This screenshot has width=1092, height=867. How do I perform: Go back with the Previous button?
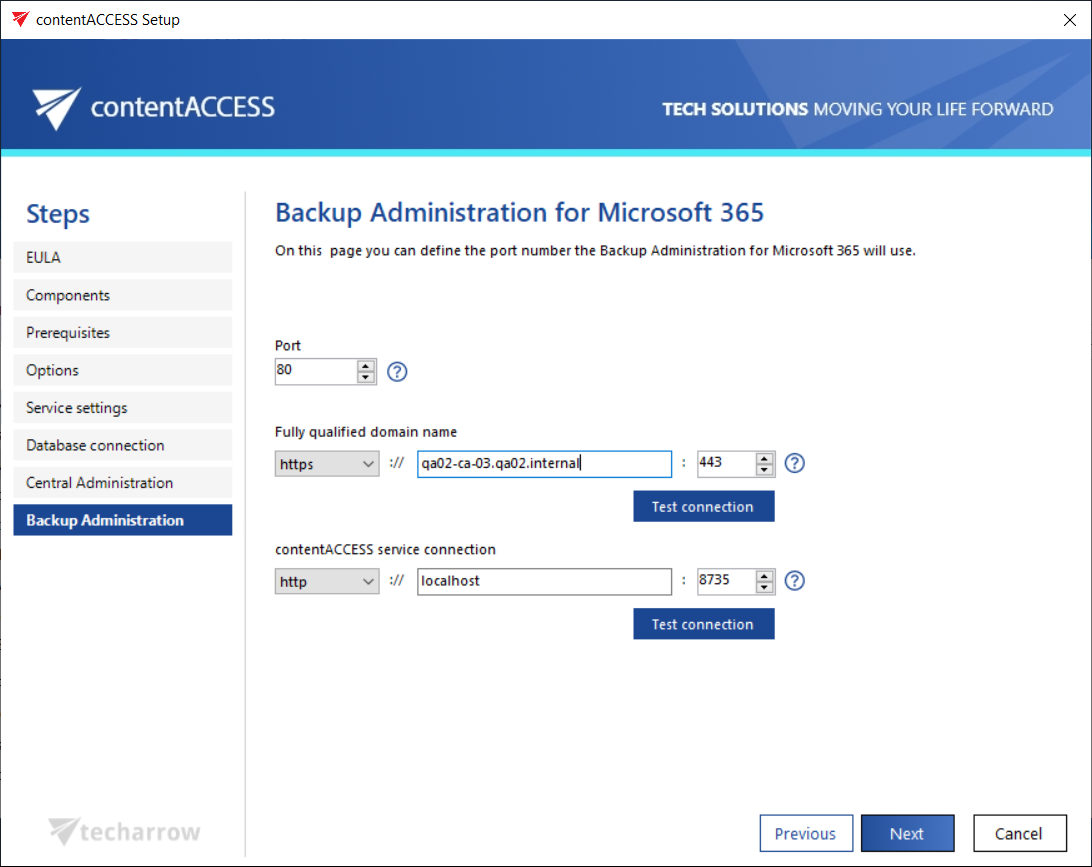[805, 834]
